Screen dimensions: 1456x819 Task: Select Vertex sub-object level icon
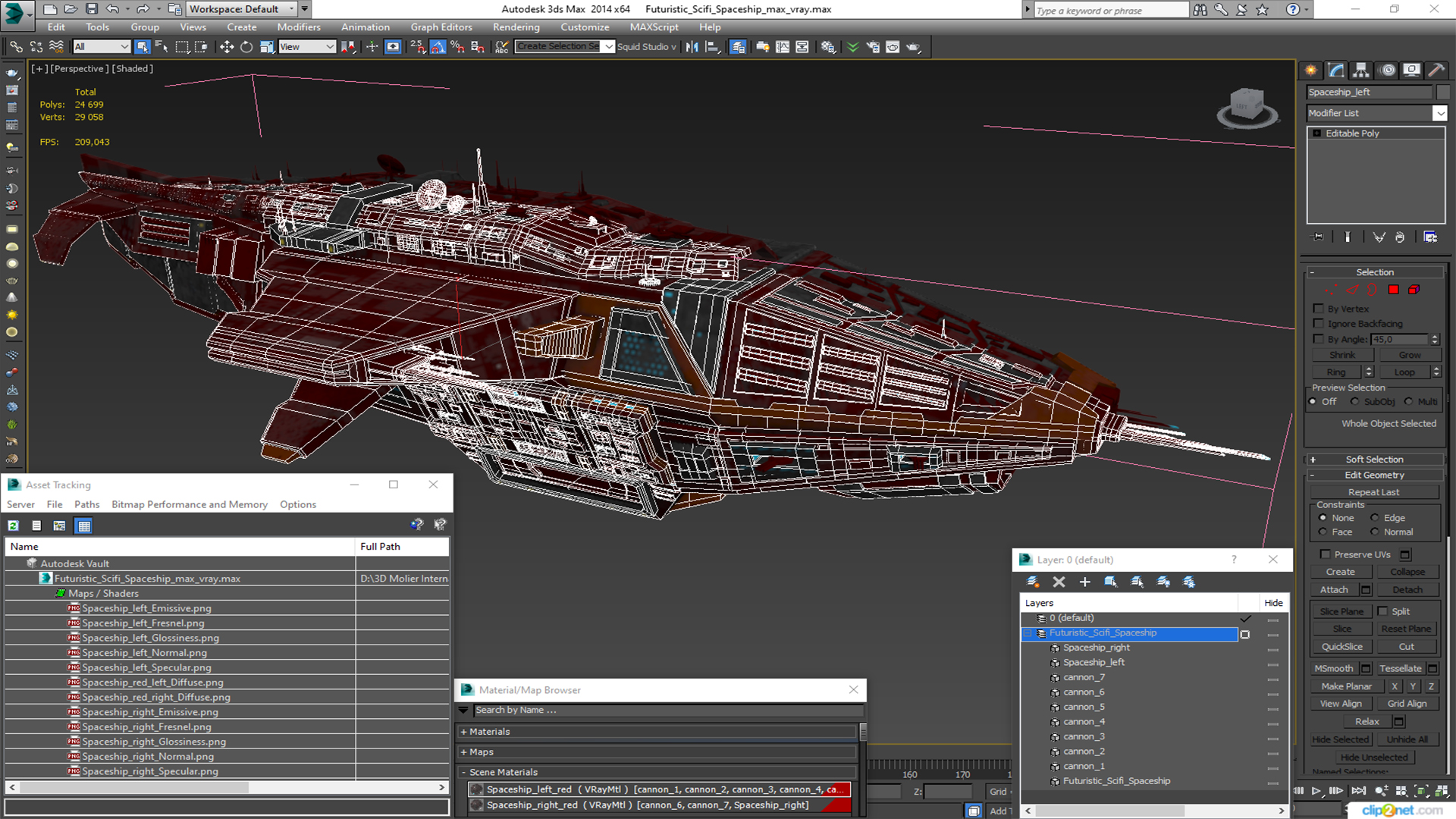1332,290
